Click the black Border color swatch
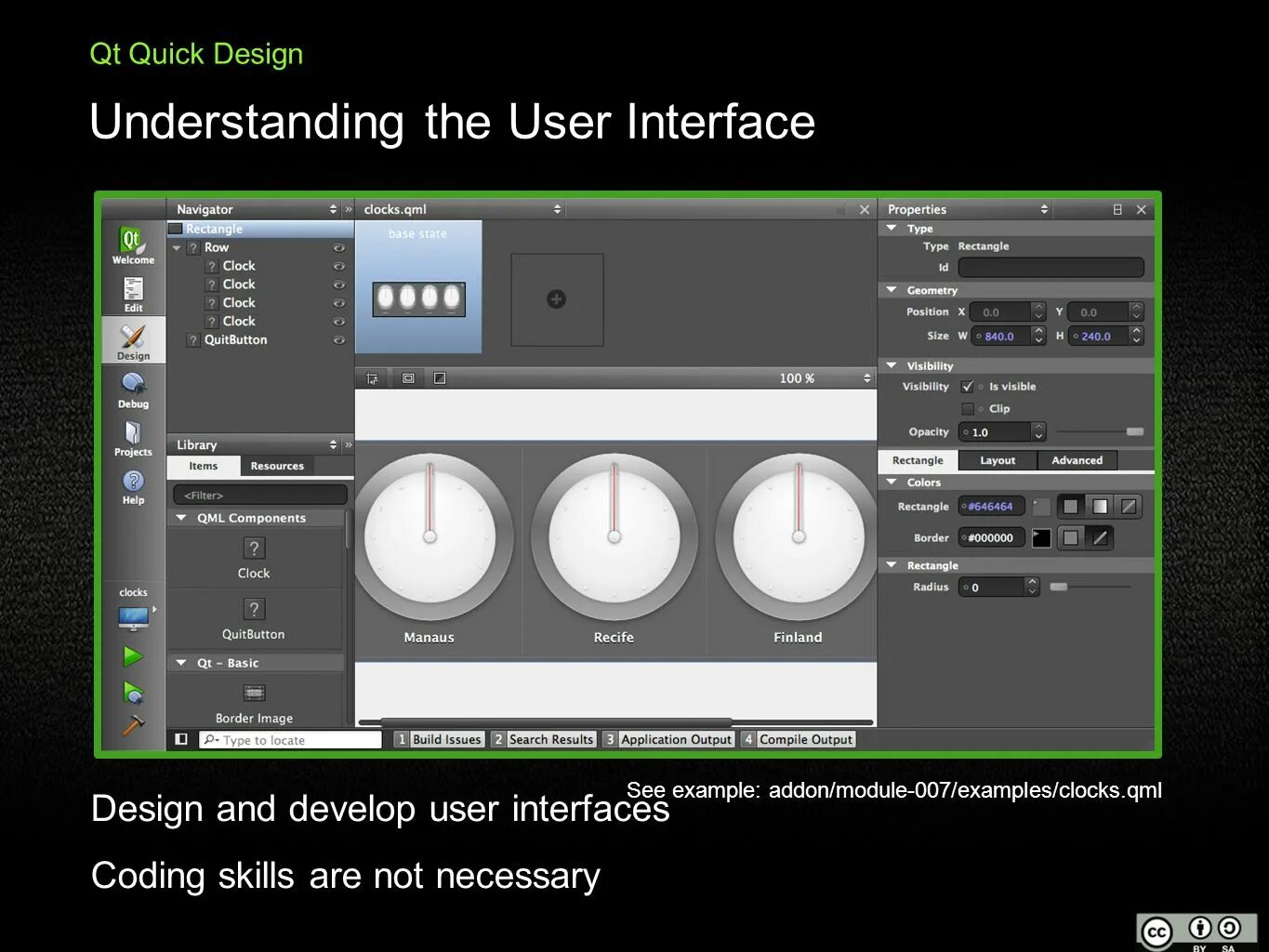 (x=1041, y=537)
